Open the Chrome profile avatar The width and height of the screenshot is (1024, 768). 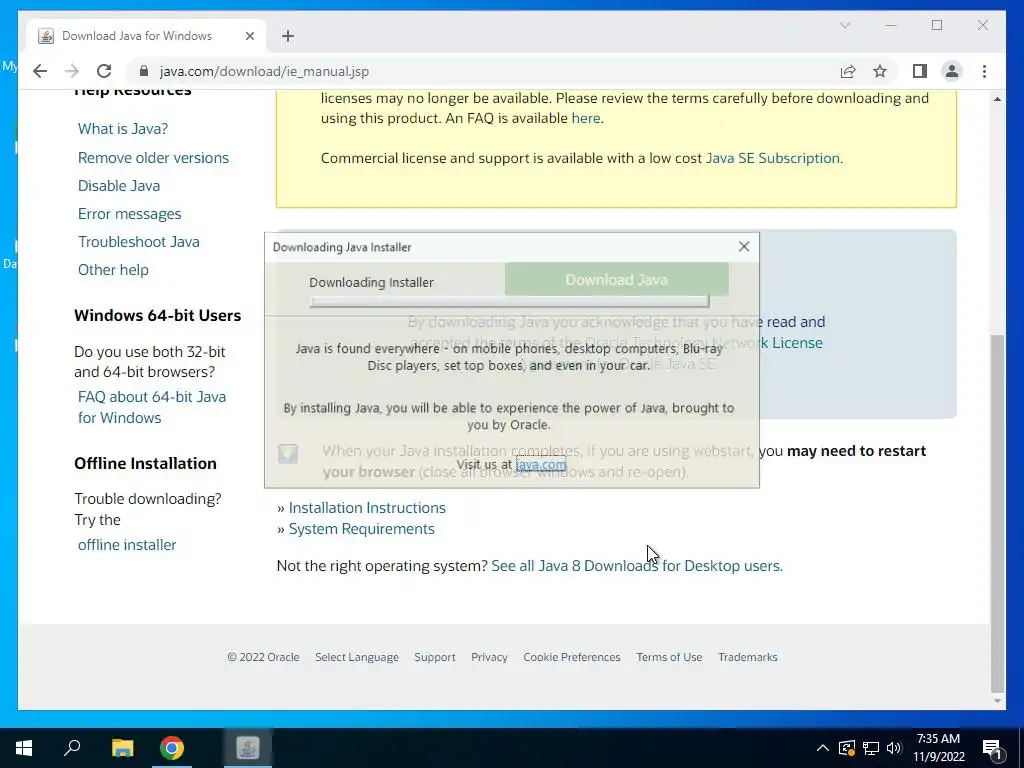point(952,71)
